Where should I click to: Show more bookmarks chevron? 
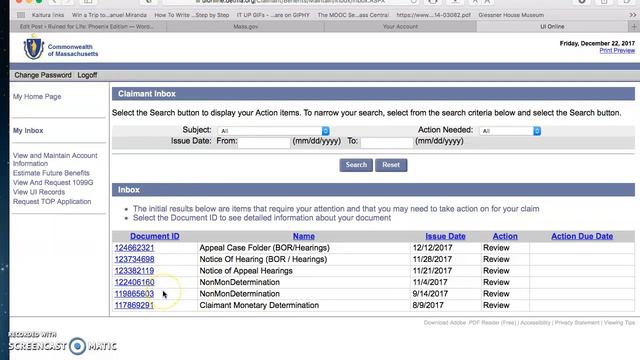click(633, 15)
